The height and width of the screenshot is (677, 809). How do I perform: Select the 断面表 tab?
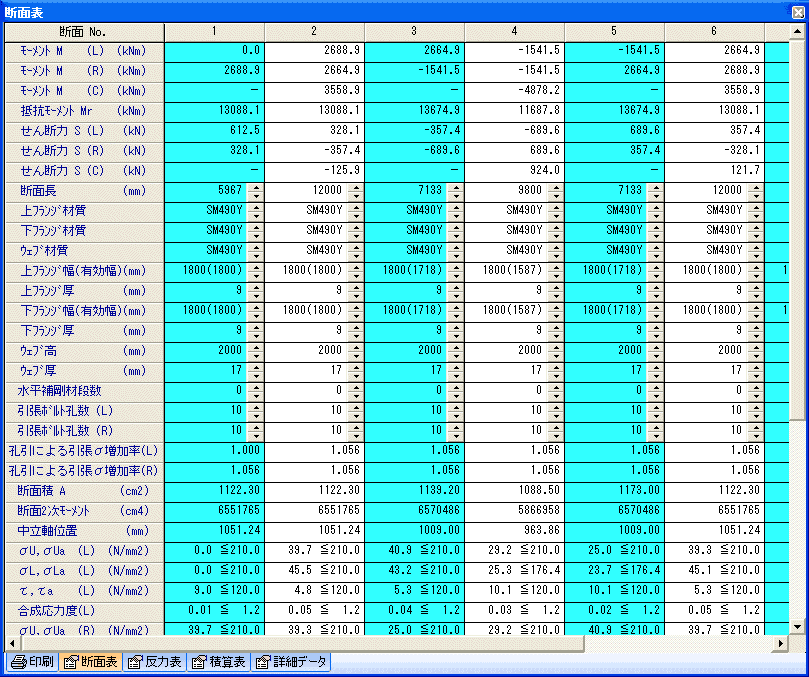(x=91, y=662)
